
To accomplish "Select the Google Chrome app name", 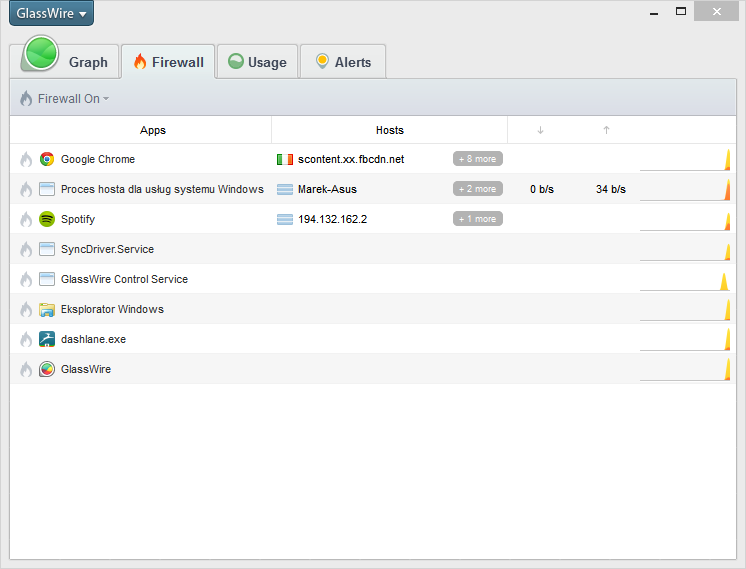I will [98, 159].
